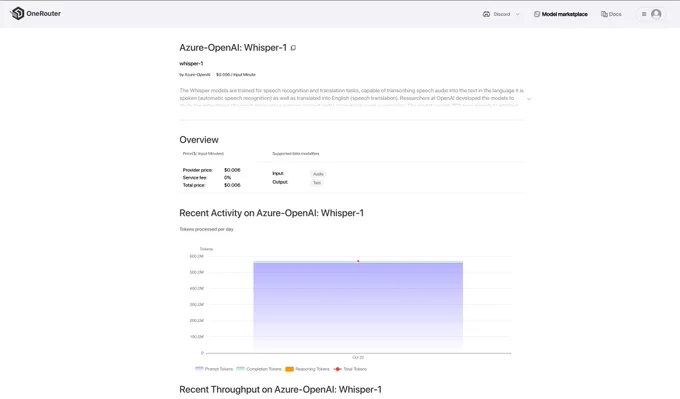
Task: Copy the Azure-OpenAI: Whisper-1 model name
Action: (x=293, y=48)
